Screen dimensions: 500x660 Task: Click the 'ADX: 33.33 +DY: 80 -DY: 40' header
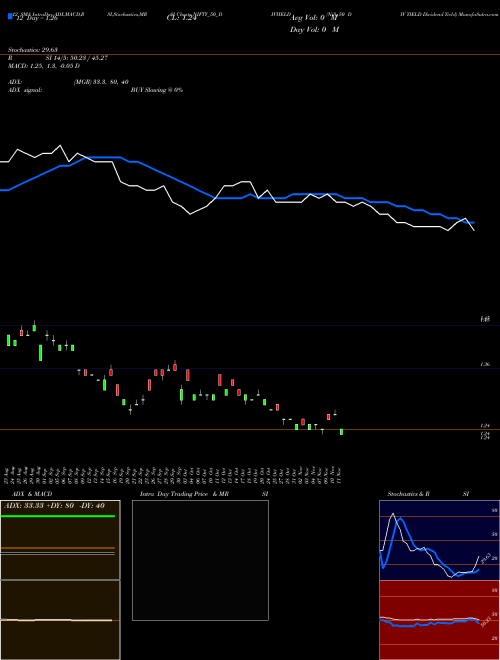pos(54,506)
